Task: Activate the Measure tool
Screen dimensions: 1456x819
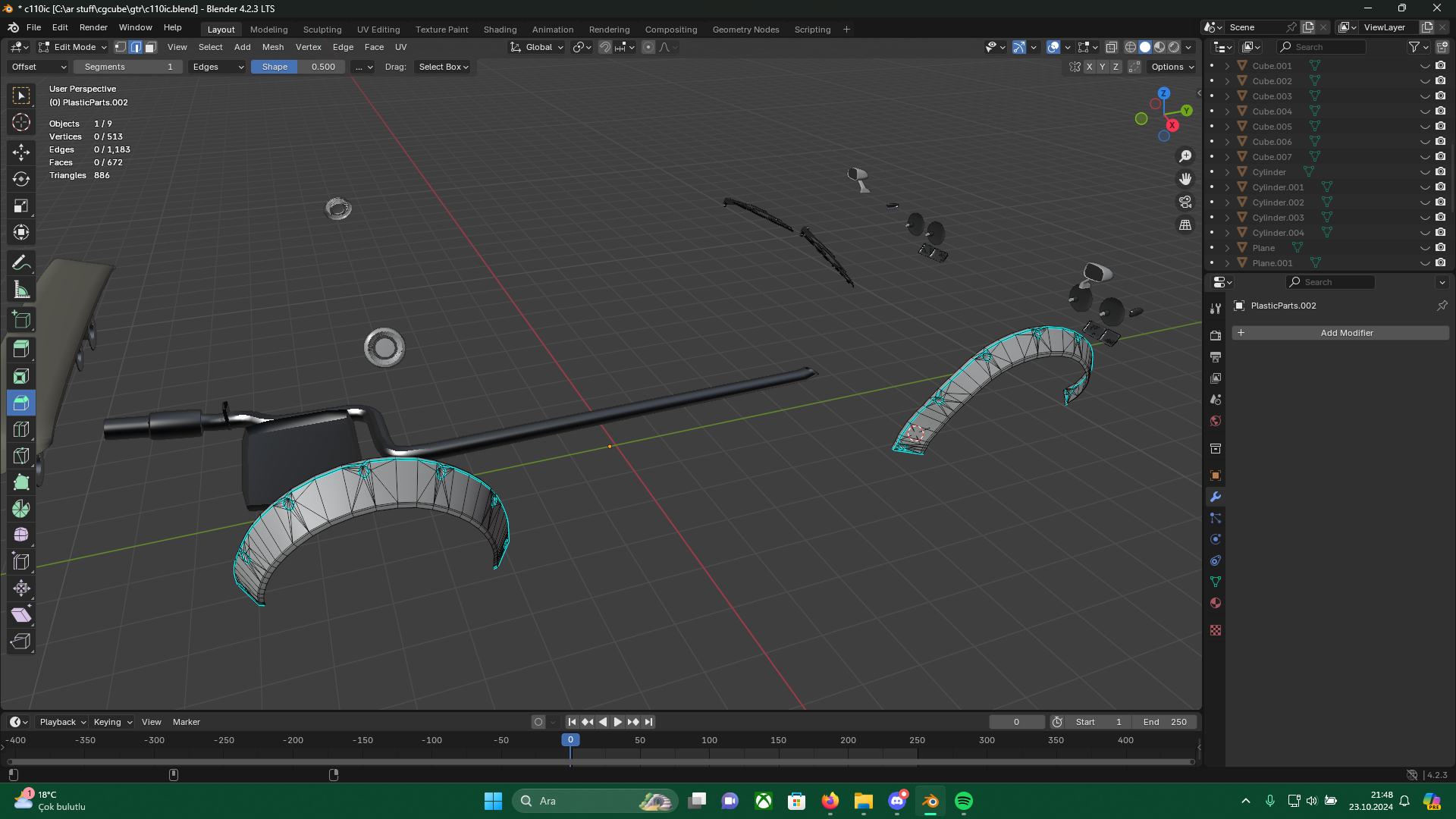Action: pyautogui.click(x=21, y=290)
